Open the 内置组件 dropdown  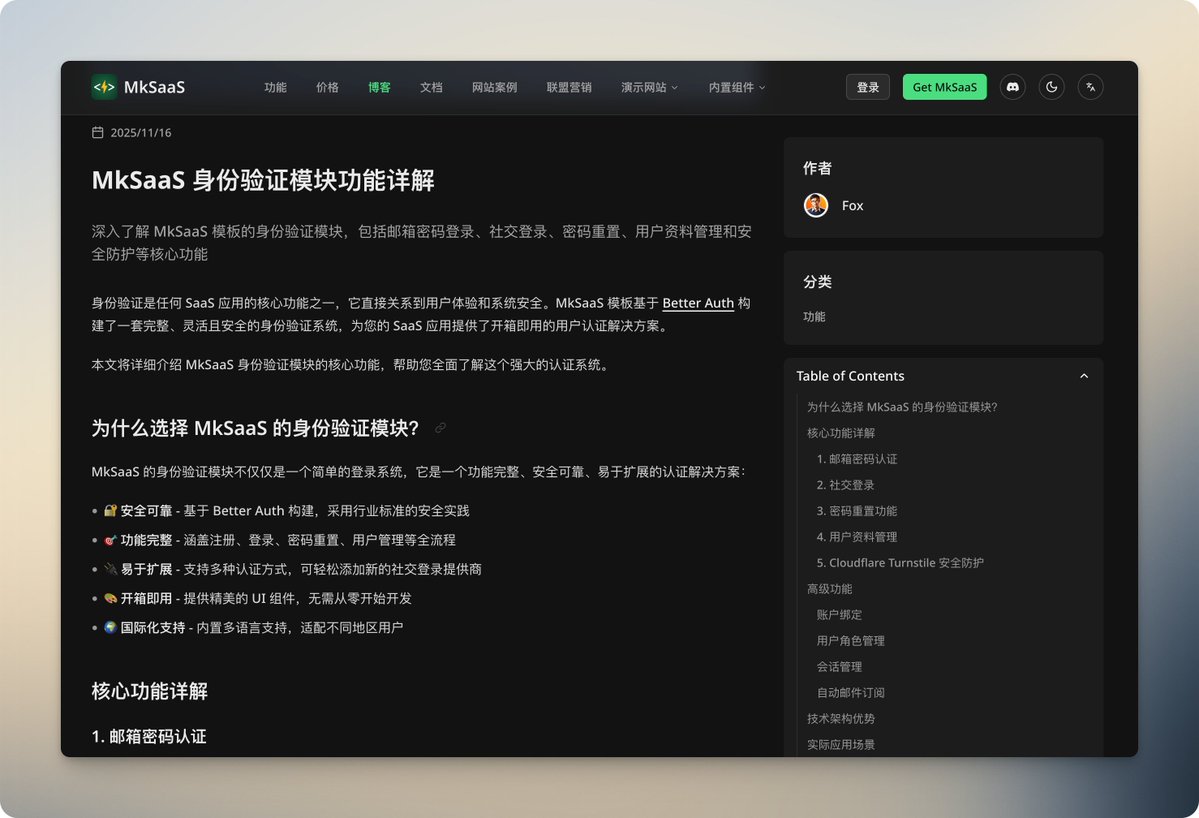coord(736,87)
